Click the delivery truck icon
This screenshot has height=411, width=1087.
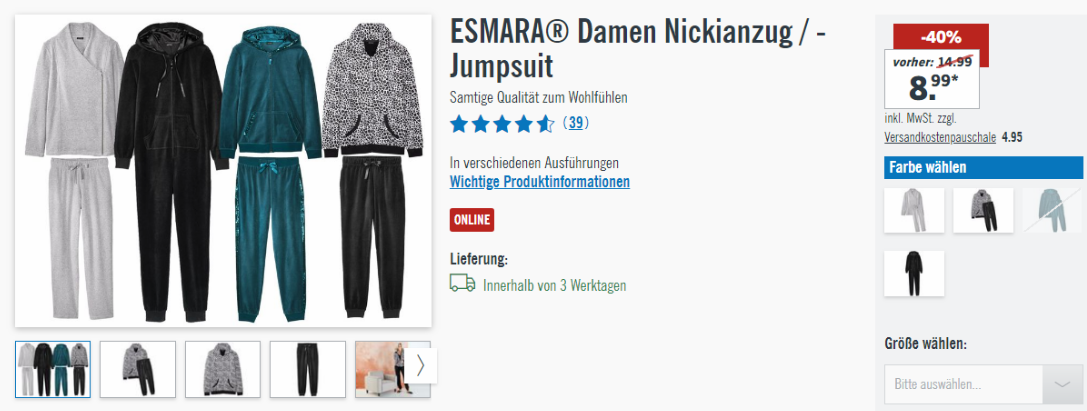(x=462, y=283)
